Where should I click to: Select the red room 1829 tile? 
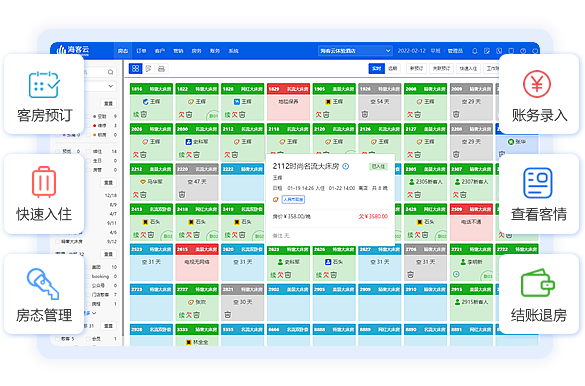(x=288, y=102)
